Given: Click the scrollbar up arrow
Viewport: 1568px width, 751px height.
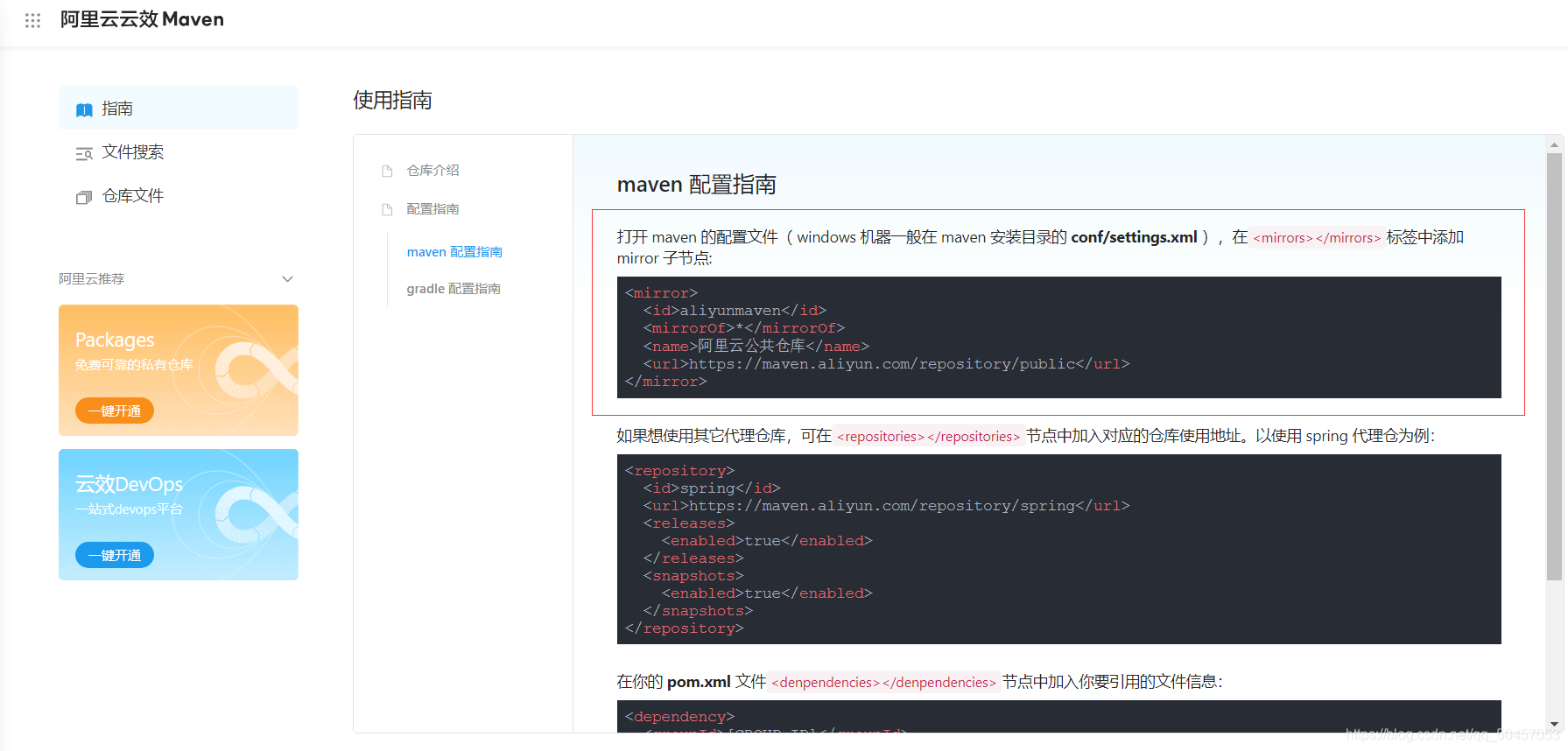Looking at the screenshot, I should tap(1554, 144).
